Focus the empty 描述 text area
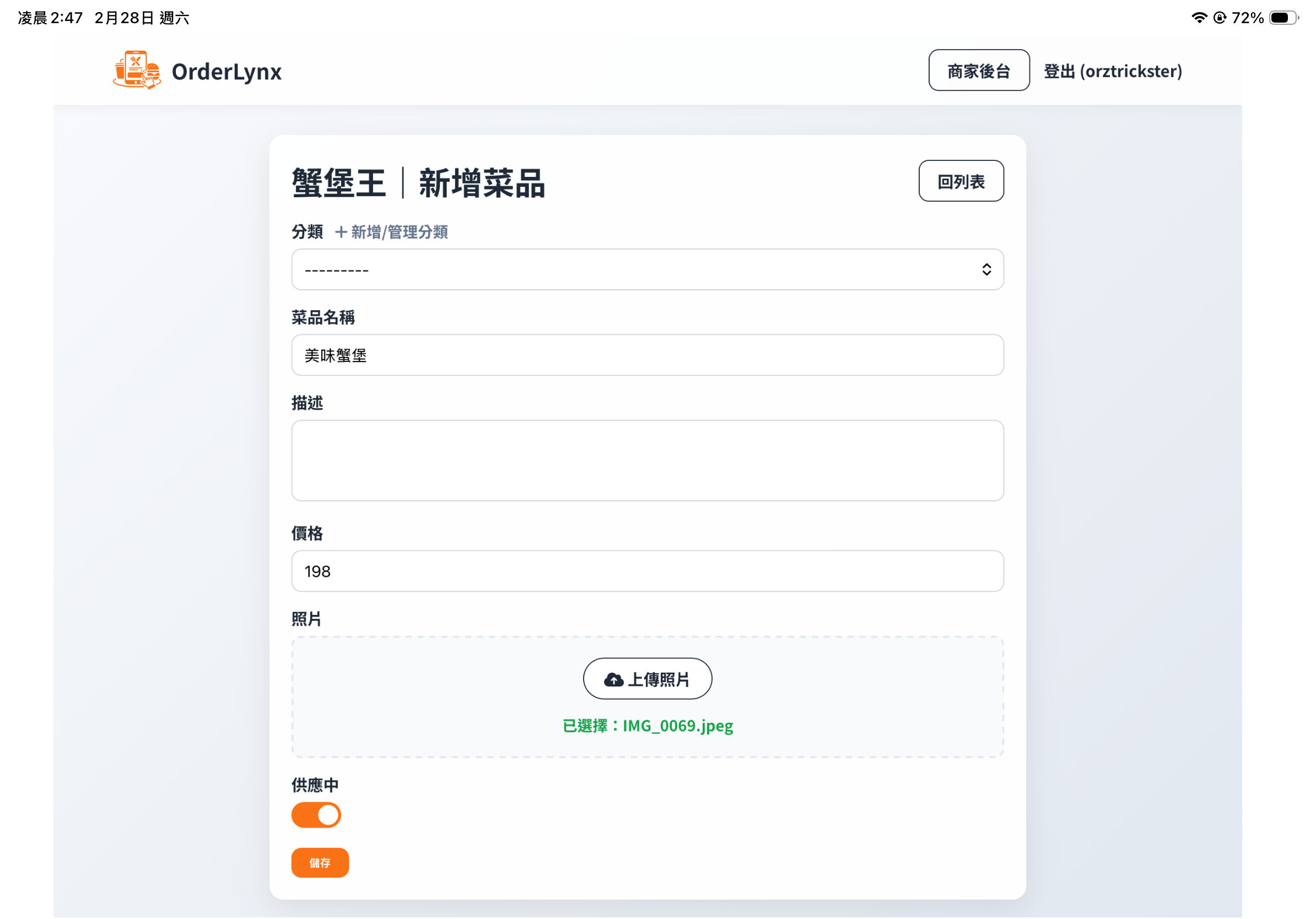Screen dimensions: 1316x919 pos(646,461)
